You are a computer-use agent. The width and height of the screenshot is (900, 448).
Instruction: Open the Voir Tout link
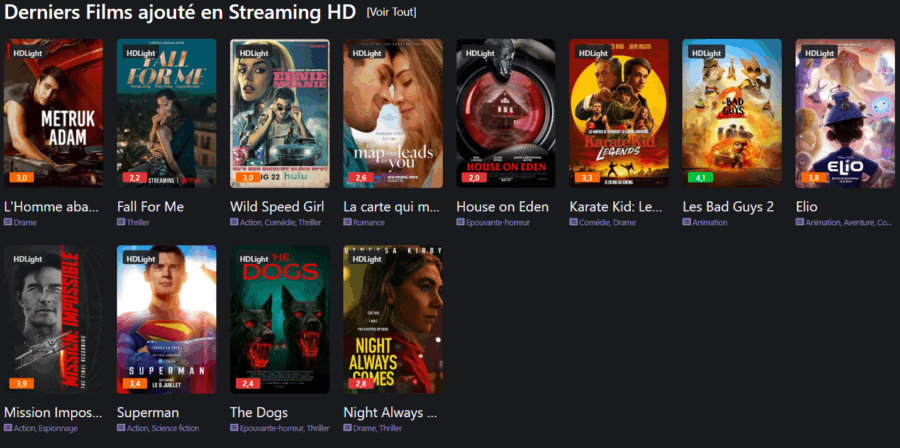391,13
